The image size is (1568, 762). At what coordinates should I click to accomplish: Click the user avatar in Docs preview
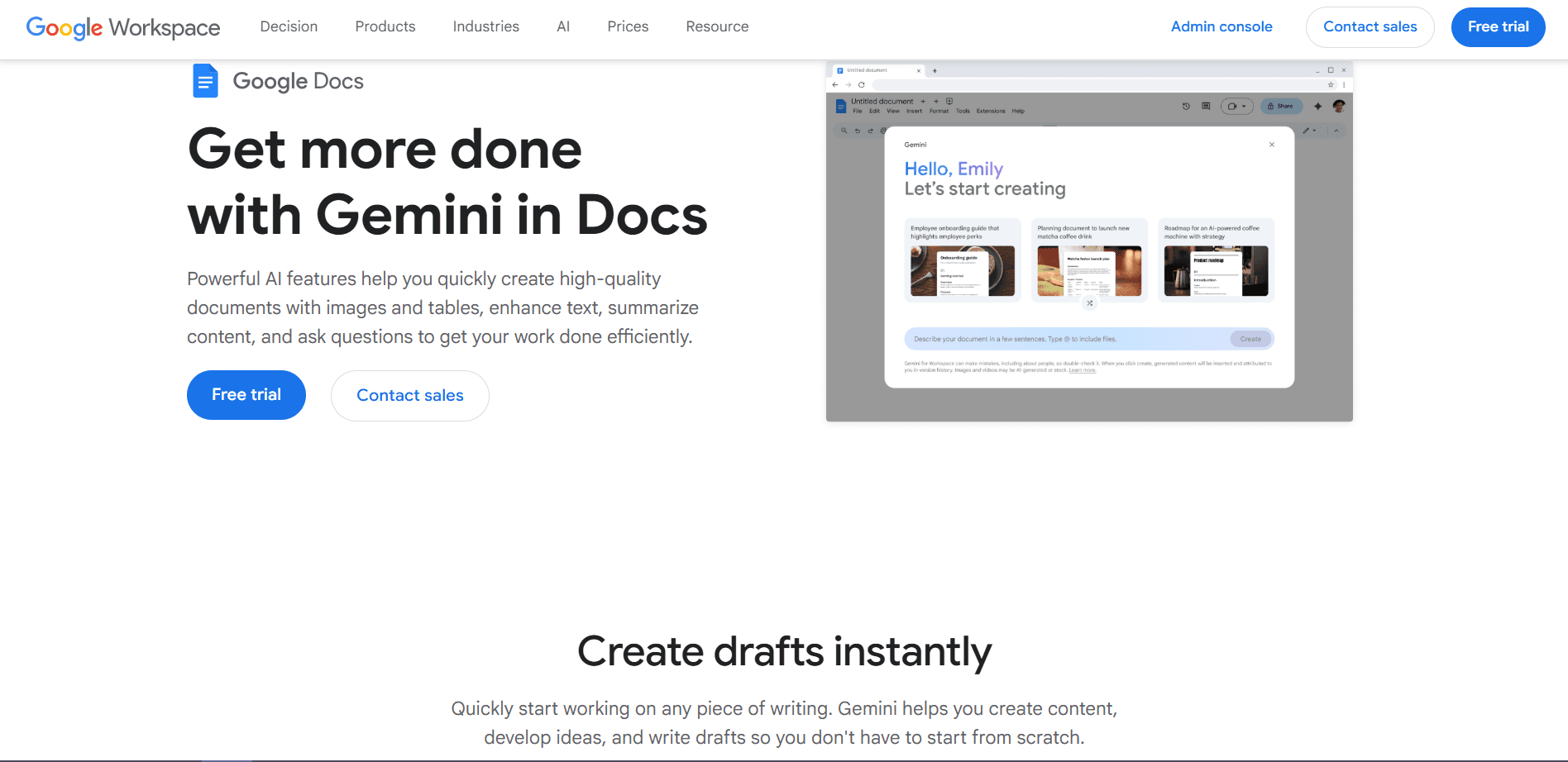[x=1339, y=106]
